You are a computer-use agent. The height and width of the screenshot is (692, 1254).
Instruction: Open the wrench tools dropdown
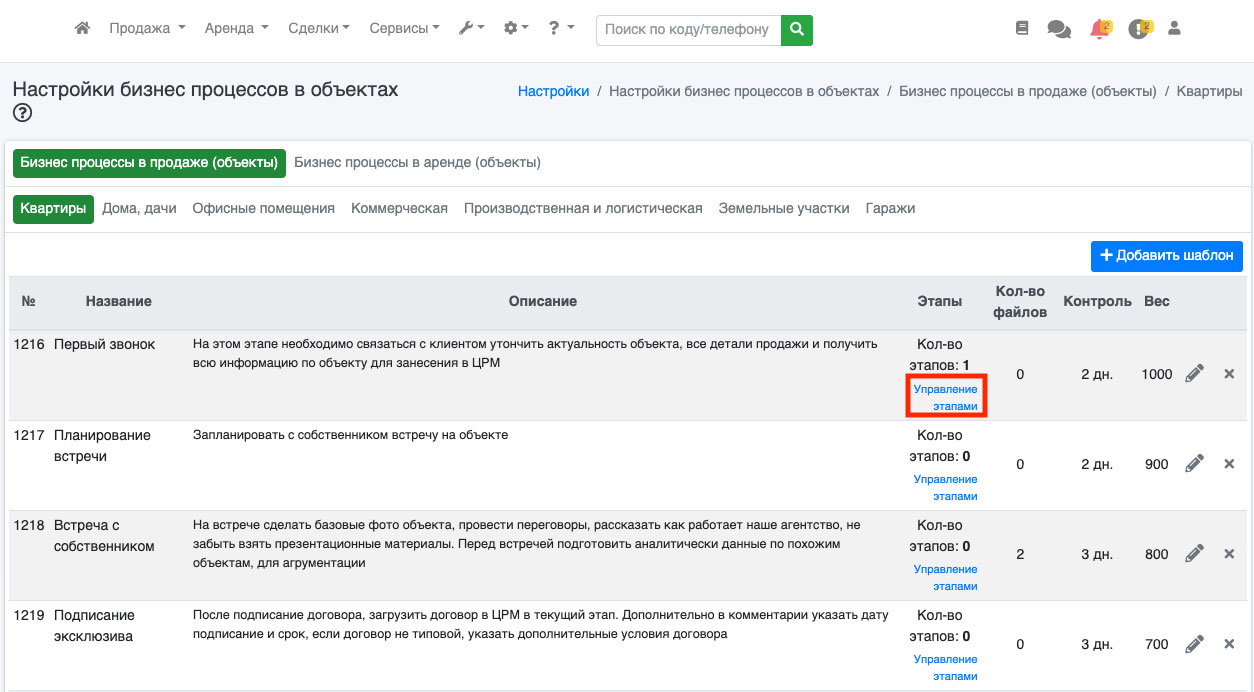click(x=471, y=29)
